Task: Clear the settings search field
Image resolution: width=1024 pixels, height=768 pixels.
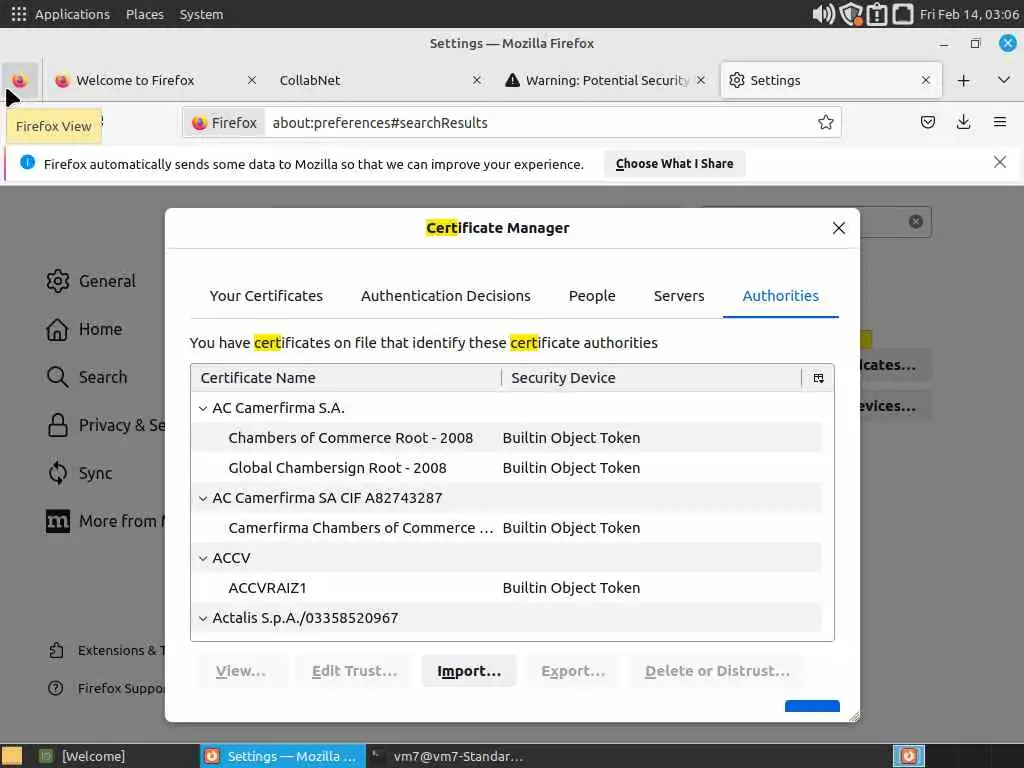Action: click(x=916, y=221)
